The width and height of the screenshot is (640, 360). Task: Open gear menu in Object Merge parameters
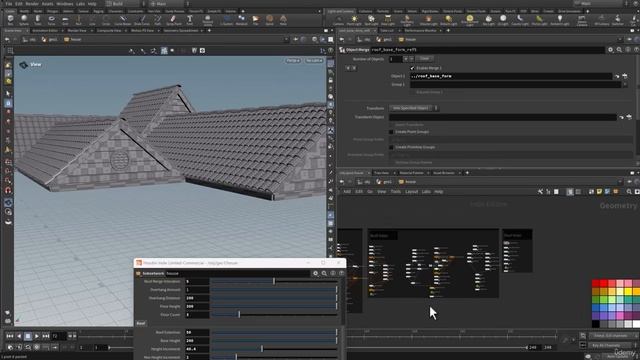pyautogui.click(x=611, y=50)
